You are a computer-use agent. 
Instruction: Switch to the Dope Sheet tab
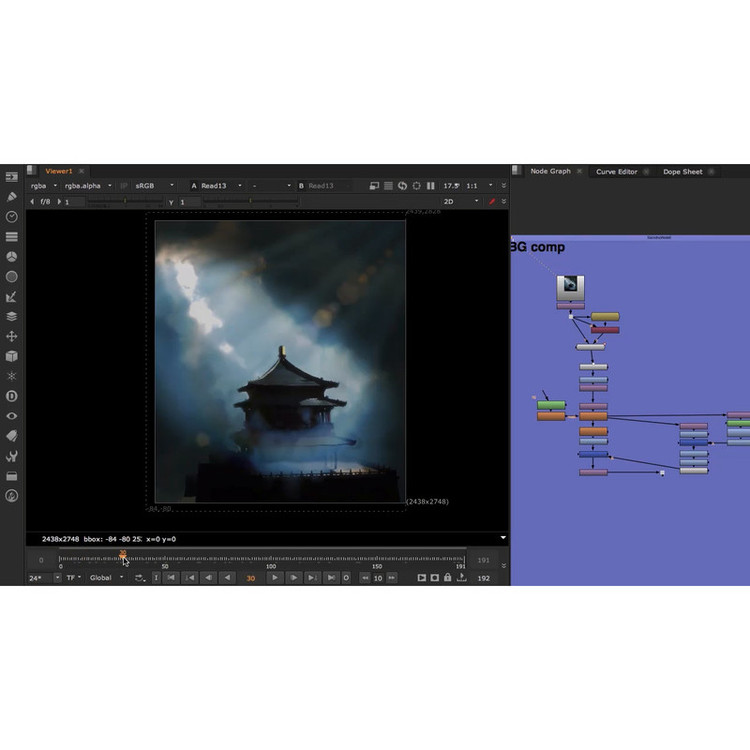pyautogui.click(x=682, y=171)
